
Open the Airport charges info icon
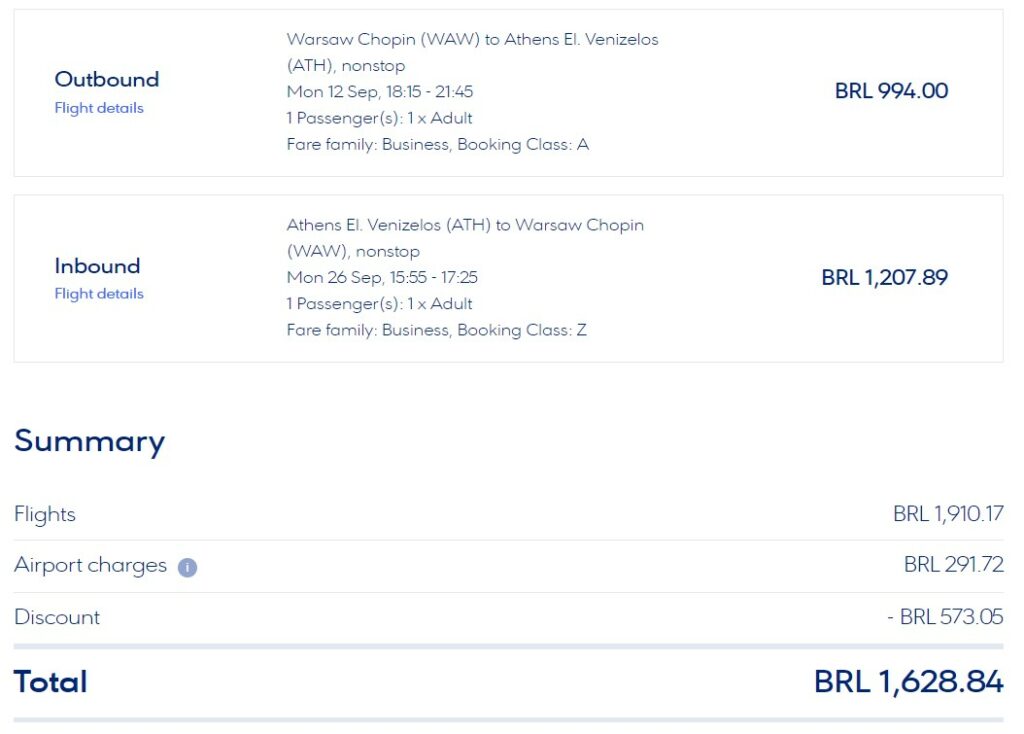187,567
